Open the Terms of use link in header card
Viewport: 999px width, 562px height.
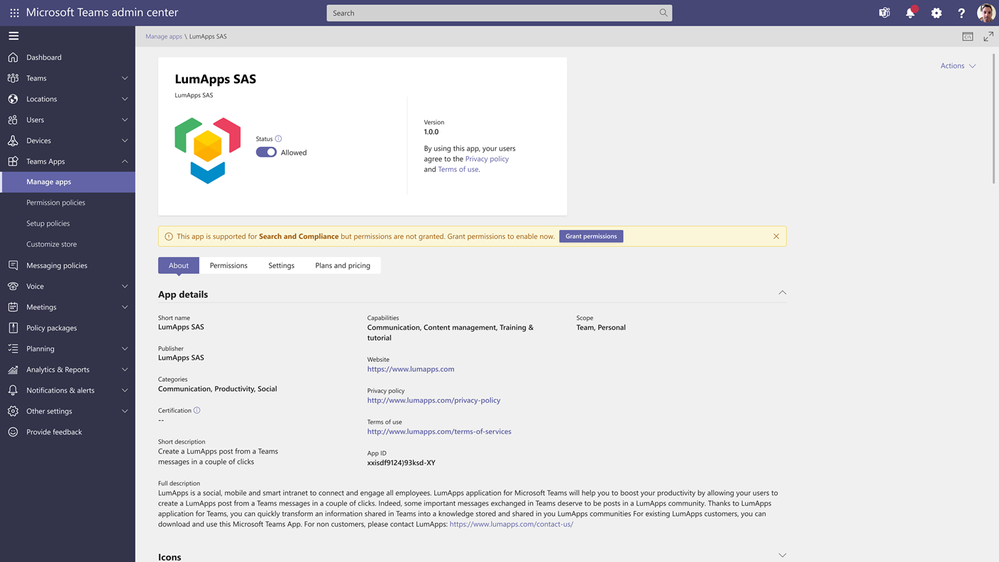click(458, 169)
